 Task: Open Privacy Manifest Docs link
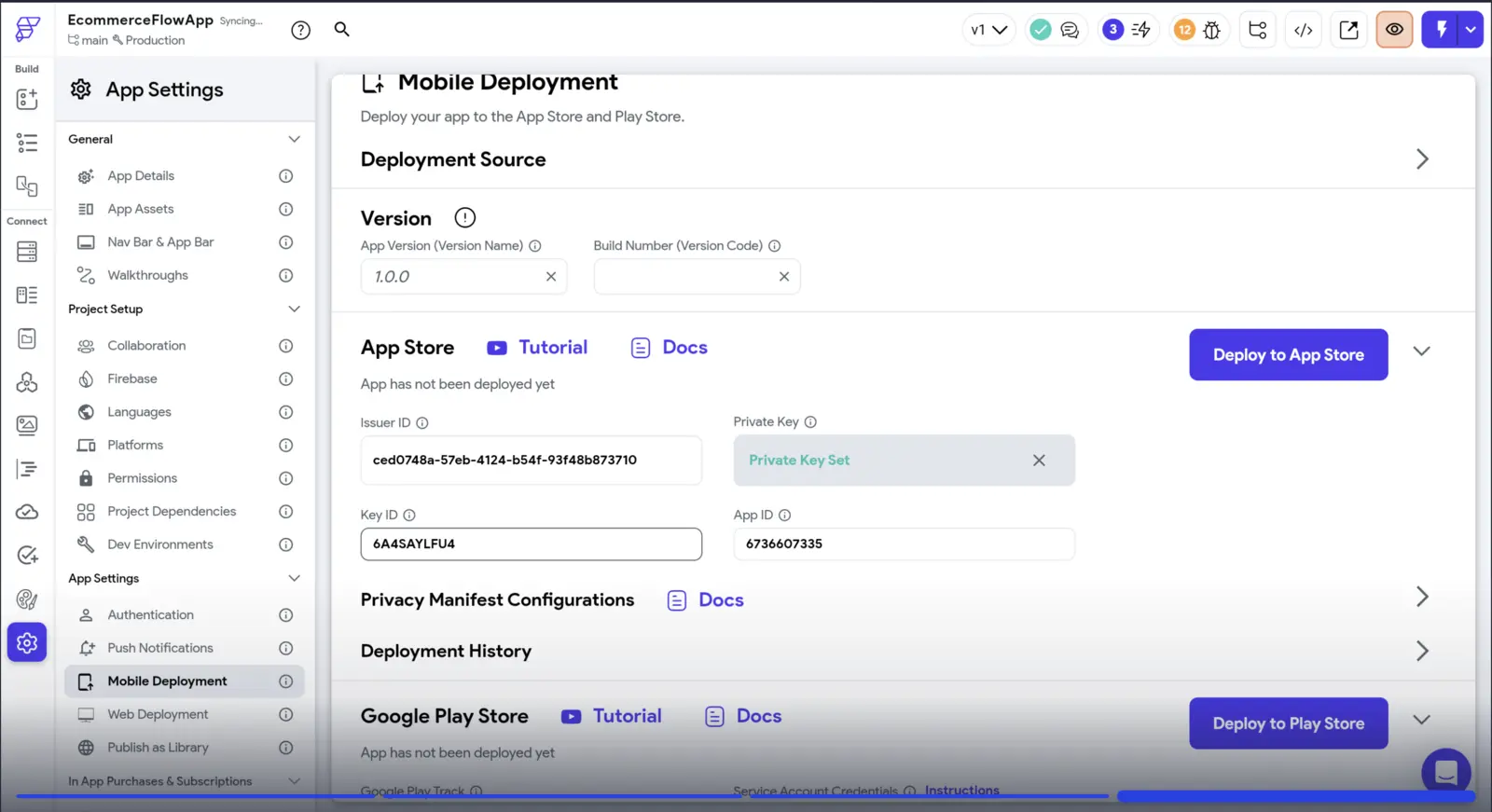point(706,600)
